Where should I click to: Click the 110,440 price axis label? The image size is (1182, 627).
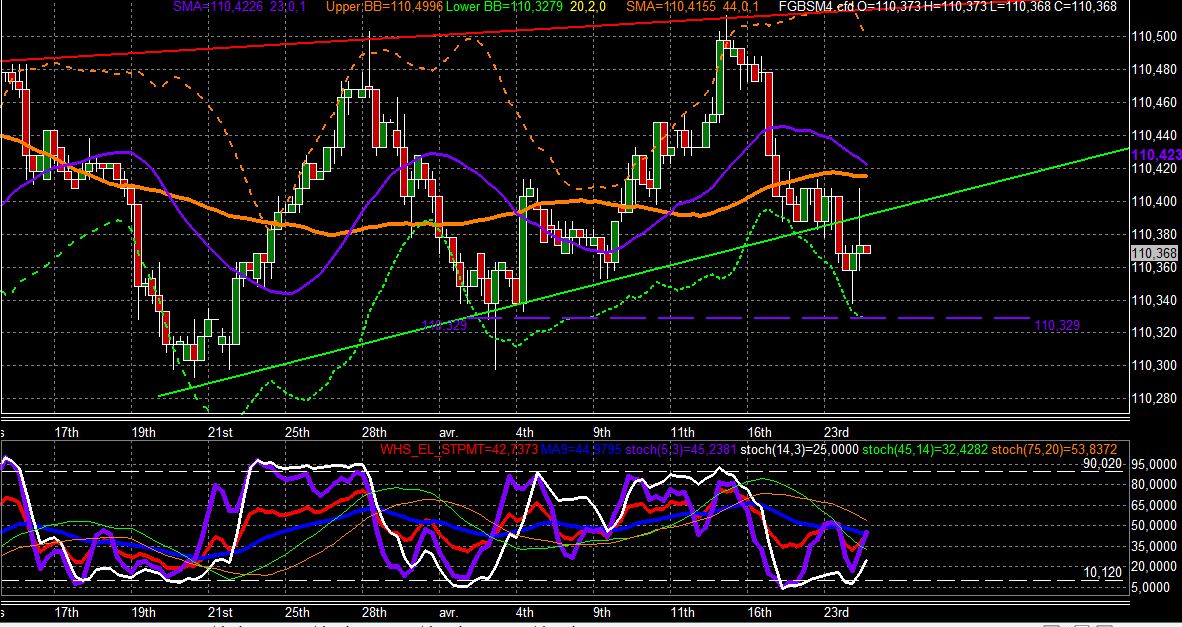(x=1153, y=136)
